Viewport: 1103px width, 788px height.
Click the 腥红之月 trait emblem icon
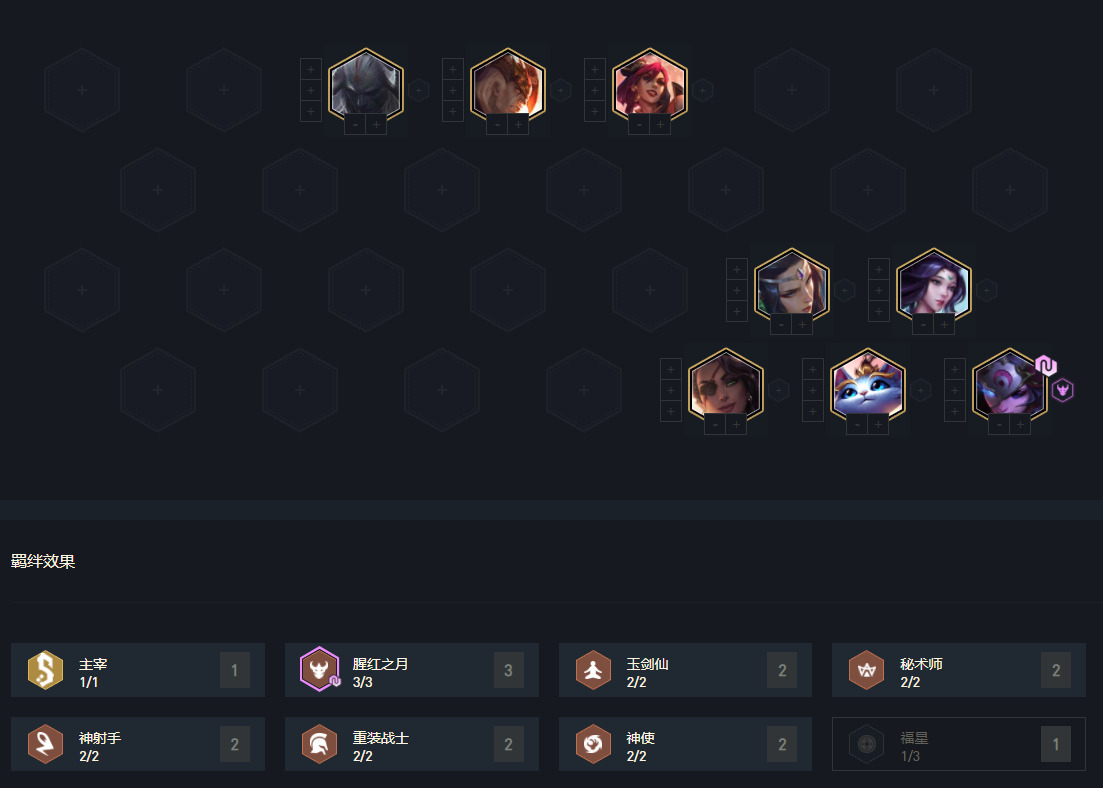320,669
